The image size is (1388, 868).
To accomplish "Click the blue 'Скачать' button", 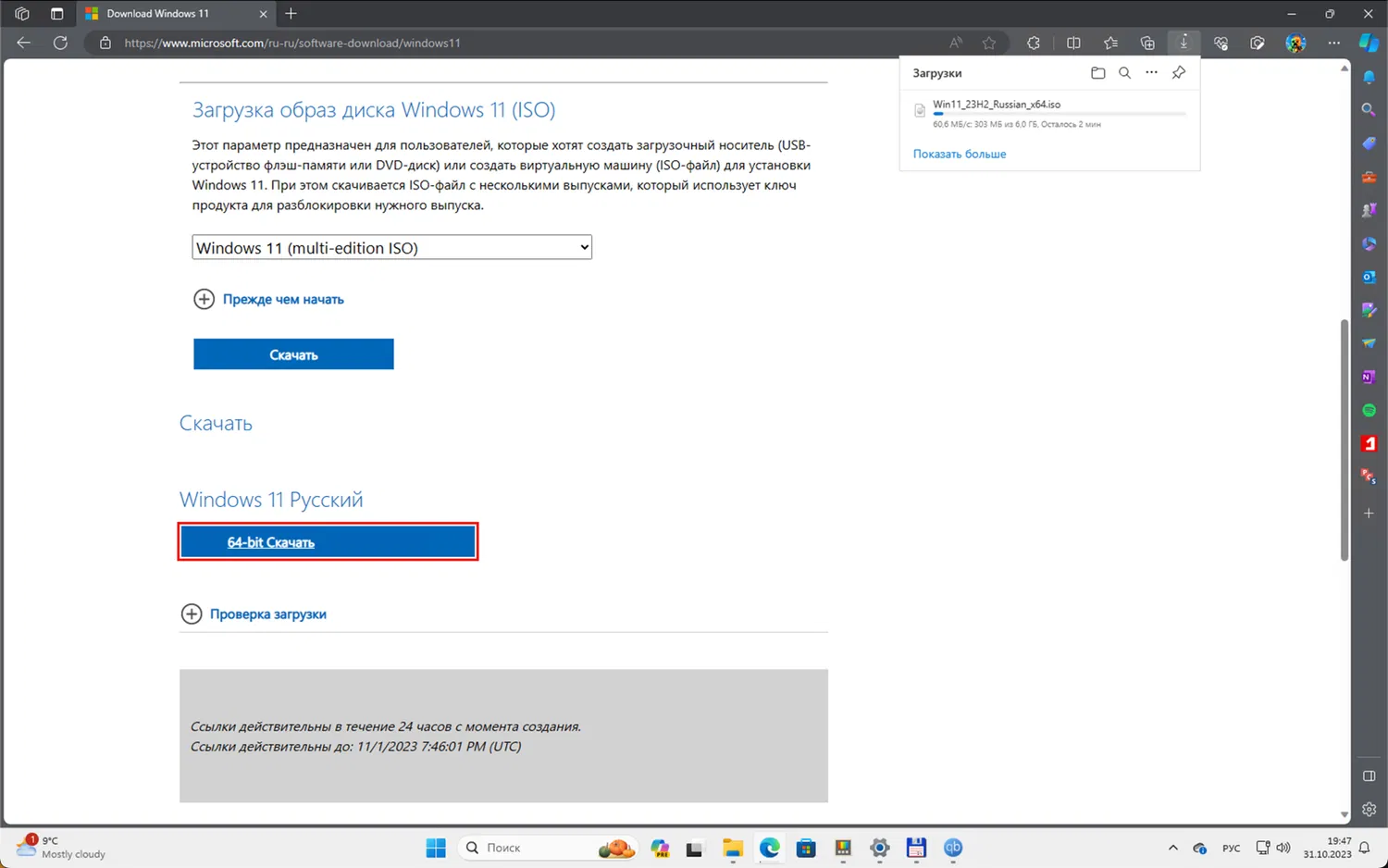I will (293, 354).
